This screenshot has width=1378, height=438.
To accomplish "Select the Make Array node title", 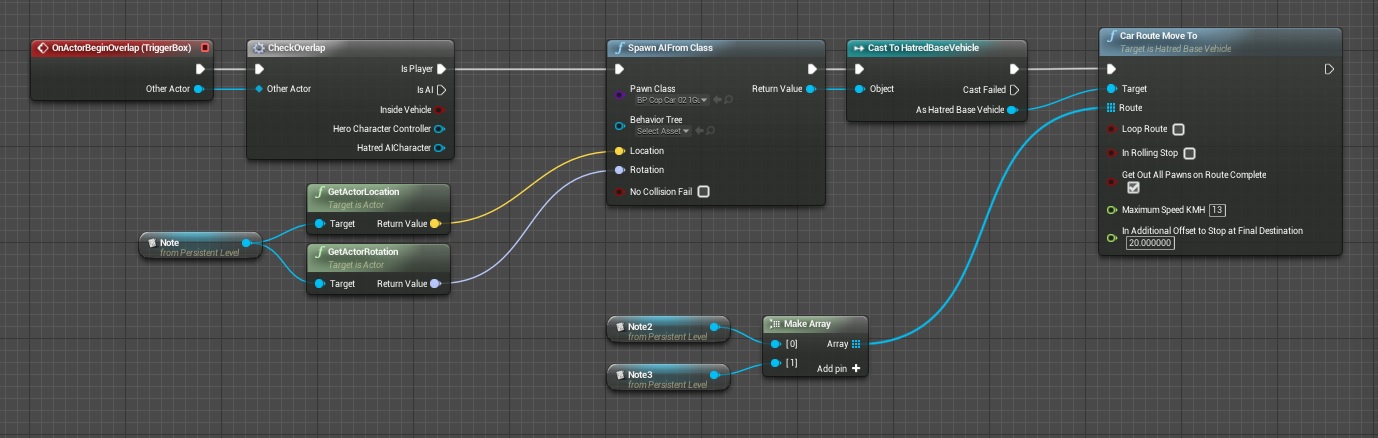I will point(807,324).
